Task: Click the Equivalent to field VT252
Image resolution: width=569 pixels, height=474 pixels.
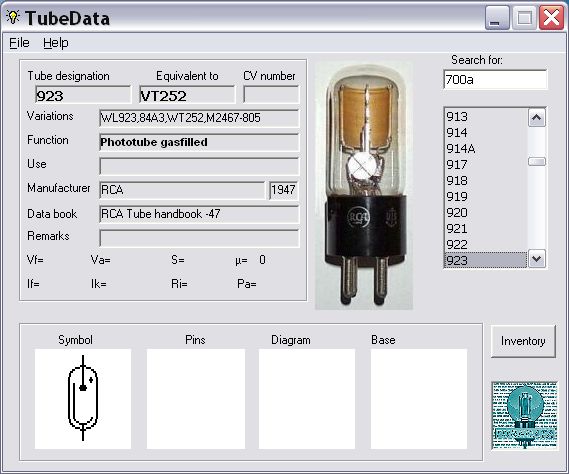Action: [x=187, y=95]
